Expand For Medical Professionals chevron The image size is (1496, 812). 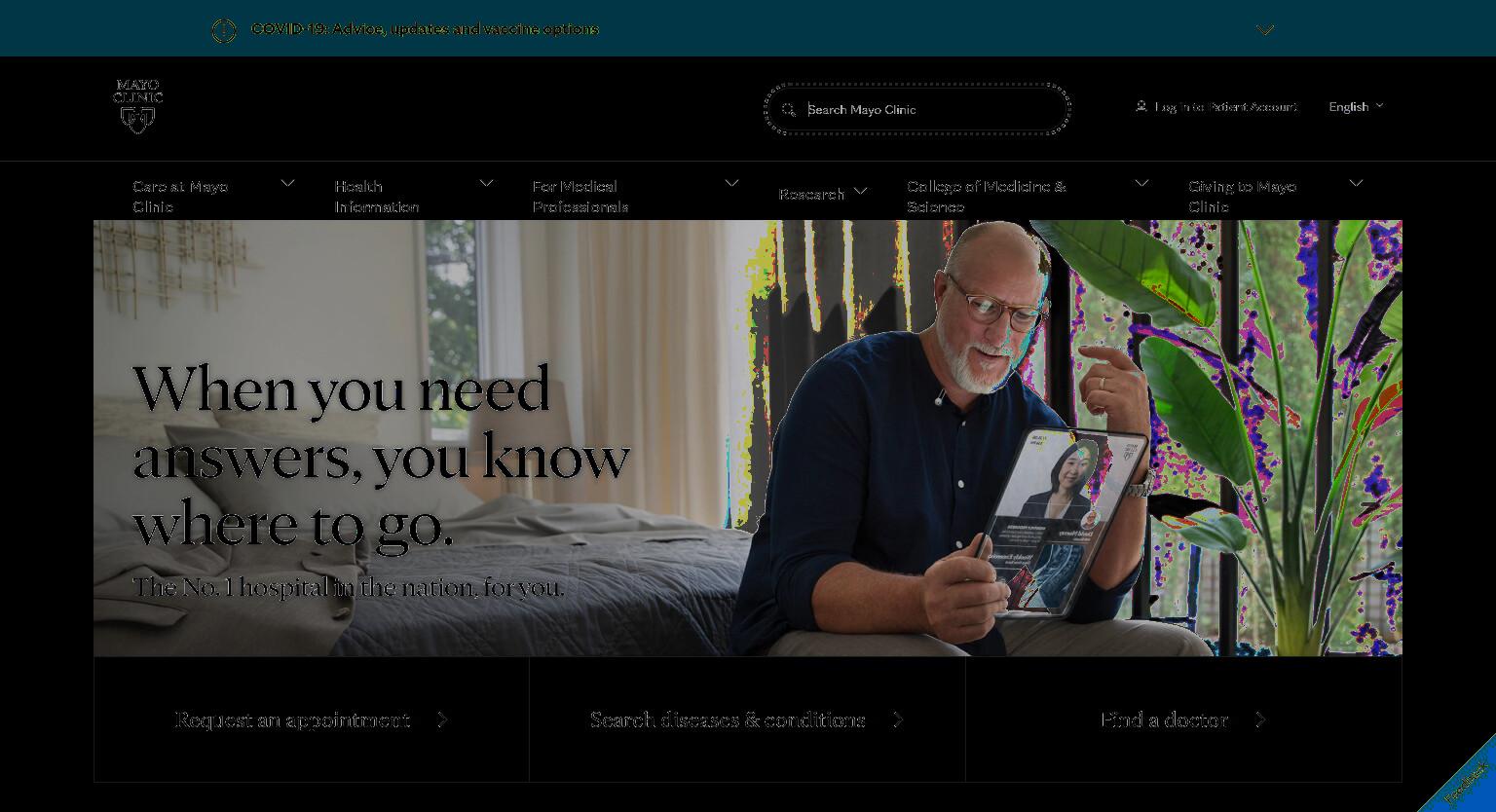tap(731, 183)
